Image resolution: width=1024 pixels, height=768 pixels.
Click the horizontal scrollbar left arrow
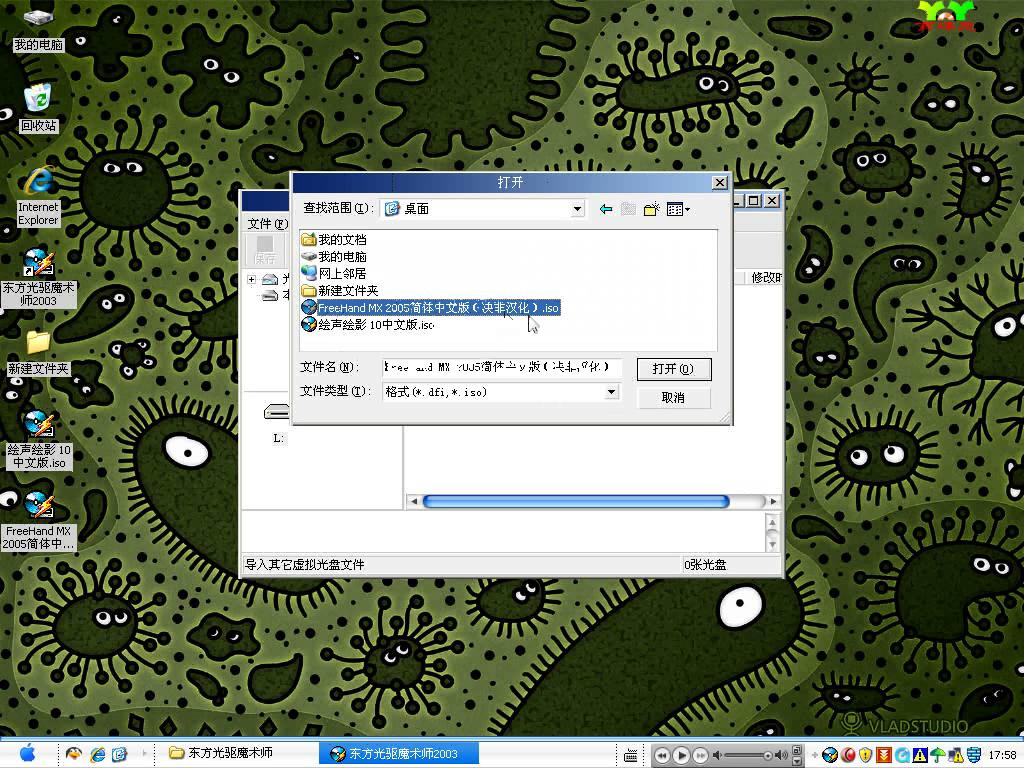click(x=413, y=502)
